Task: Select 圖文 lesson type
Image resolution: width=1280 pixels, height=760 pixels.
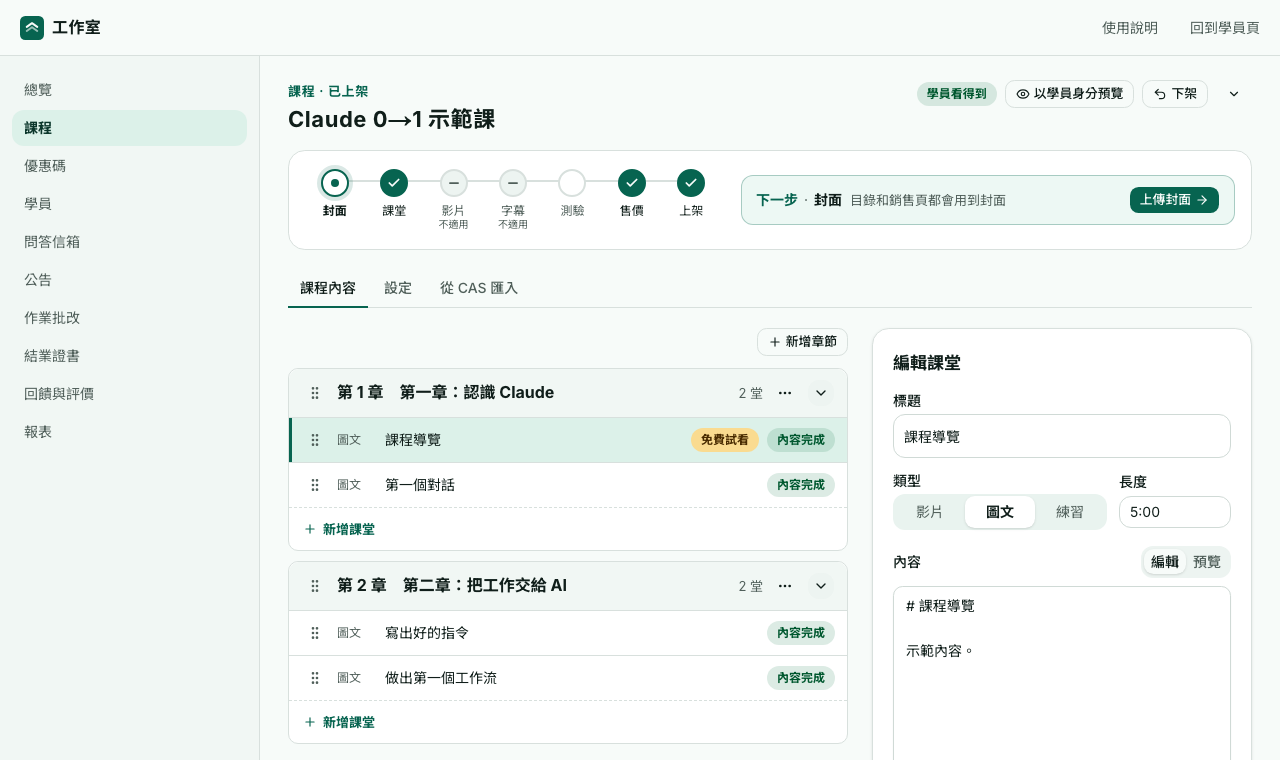Action: click(1000, 512)
